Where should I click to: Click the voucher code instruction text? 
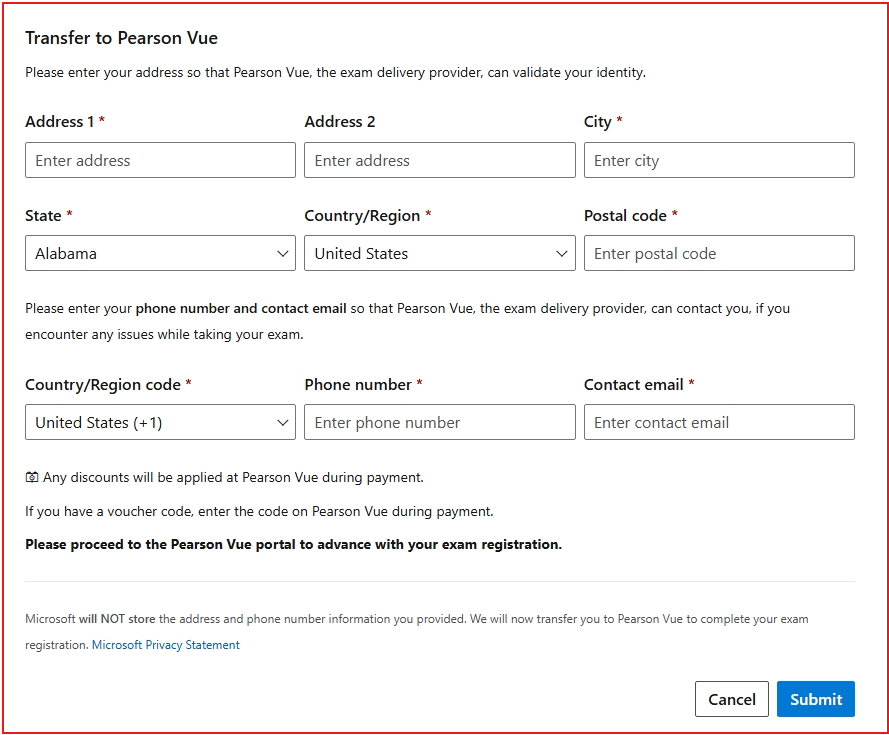point(259,512)
